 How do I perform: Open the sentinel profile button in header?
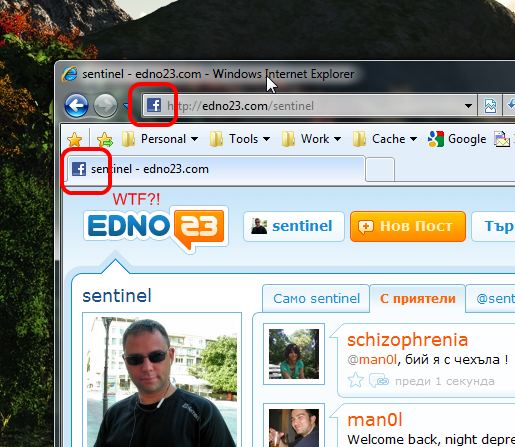pos(294,226)
